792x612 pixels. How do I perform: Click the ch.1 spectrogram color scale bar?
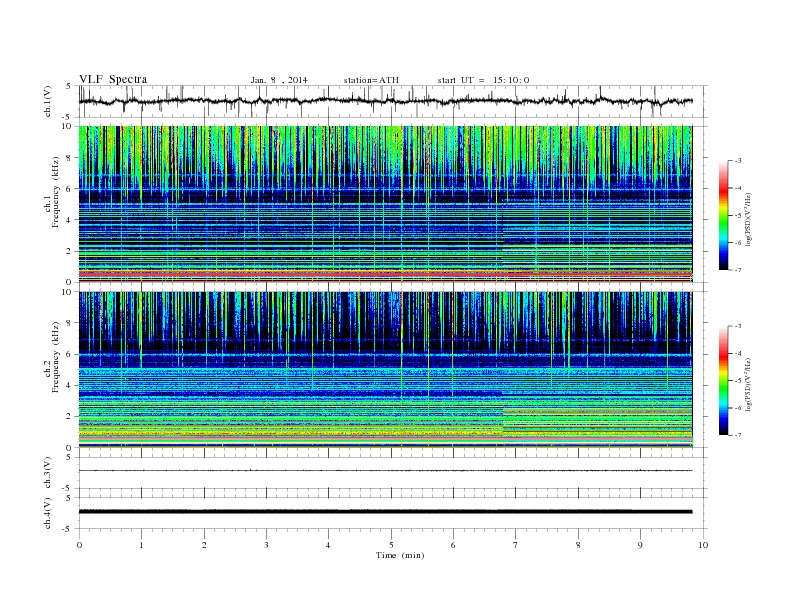(x=723, y=215)
